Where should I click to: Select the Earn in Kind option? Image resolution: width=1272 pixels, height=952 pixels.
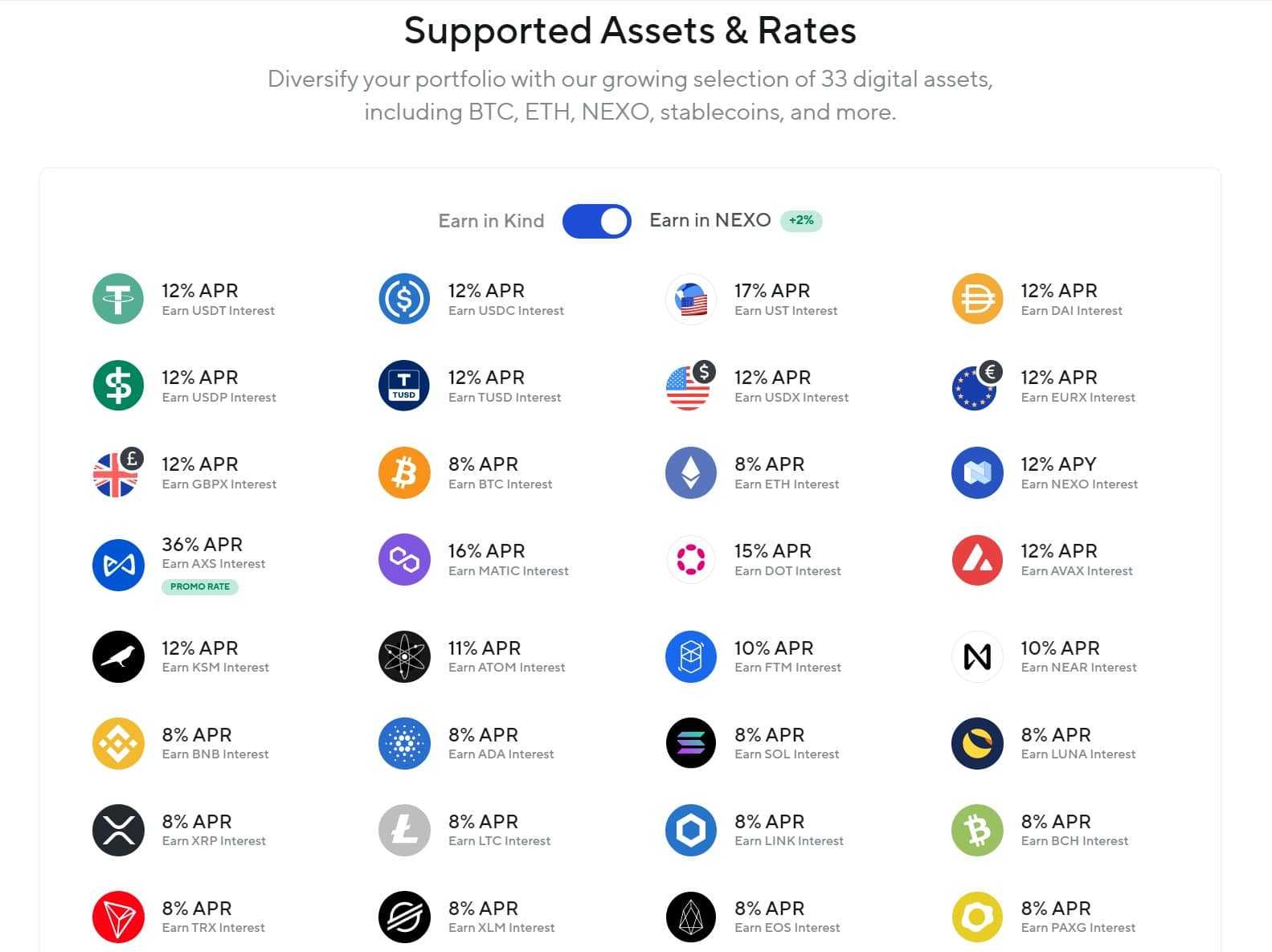491,221
